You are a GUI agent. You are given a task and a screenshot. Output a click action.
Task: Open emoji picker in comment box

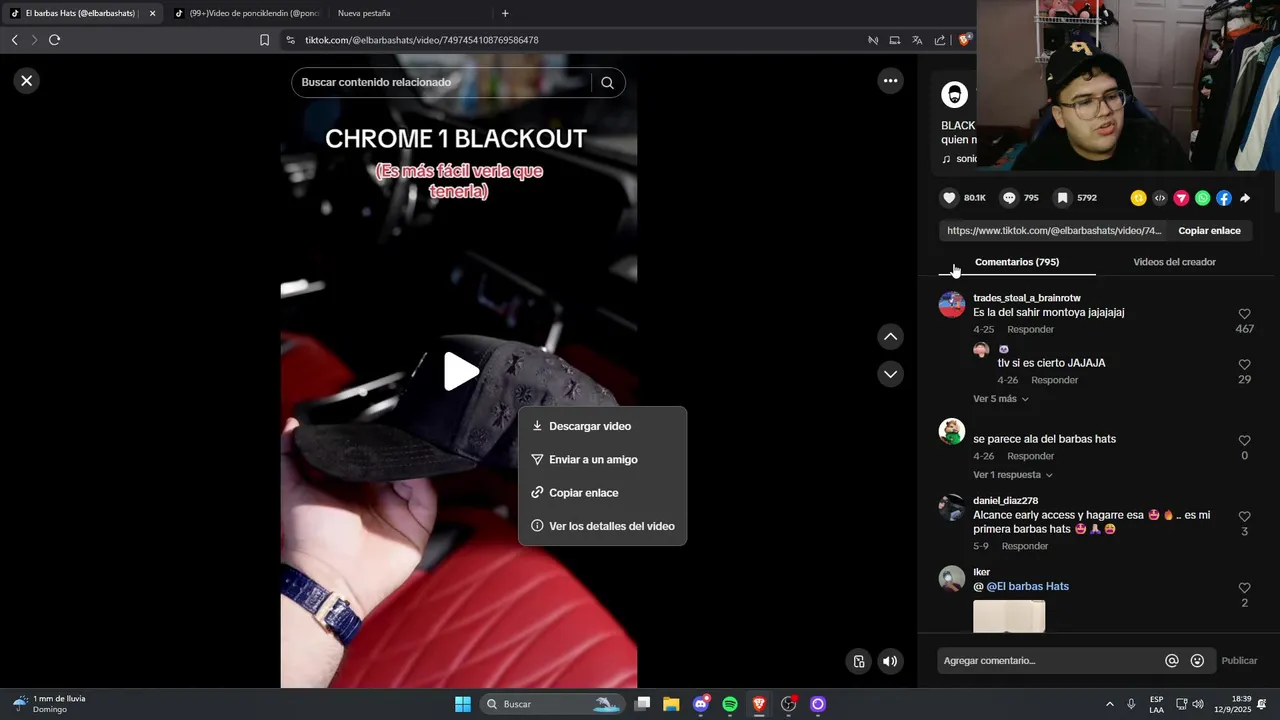[x=1197, y=661]
